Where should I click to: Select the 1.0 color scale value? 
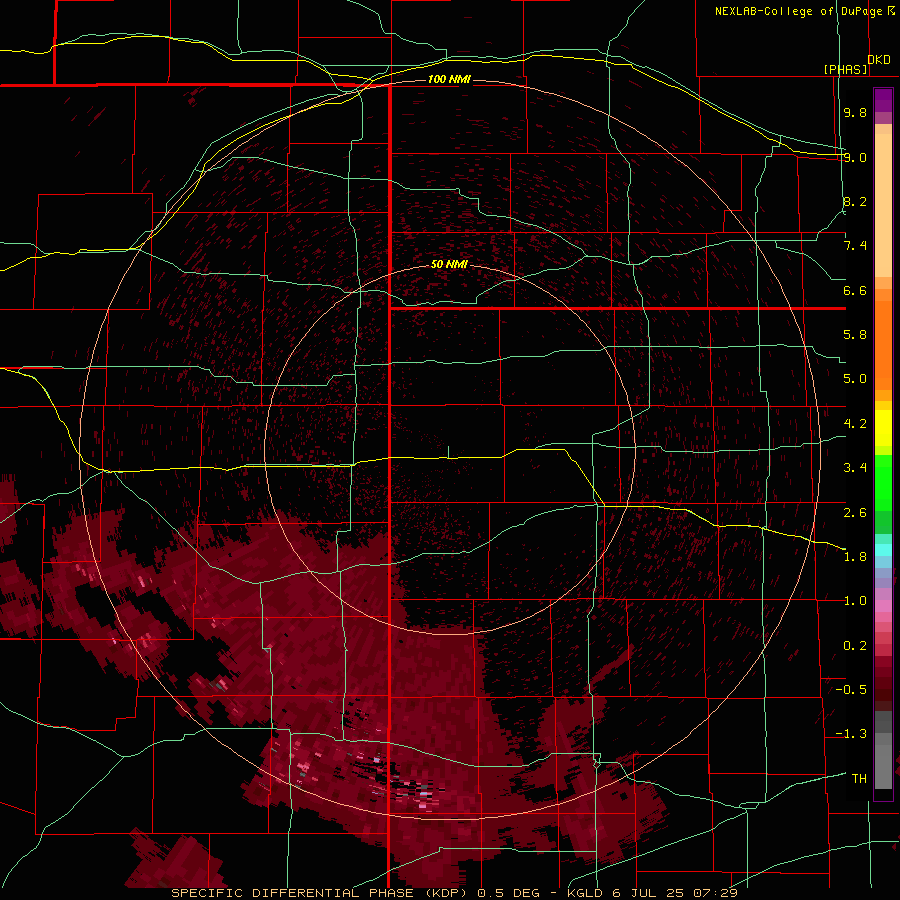click(x=855, y=601)
